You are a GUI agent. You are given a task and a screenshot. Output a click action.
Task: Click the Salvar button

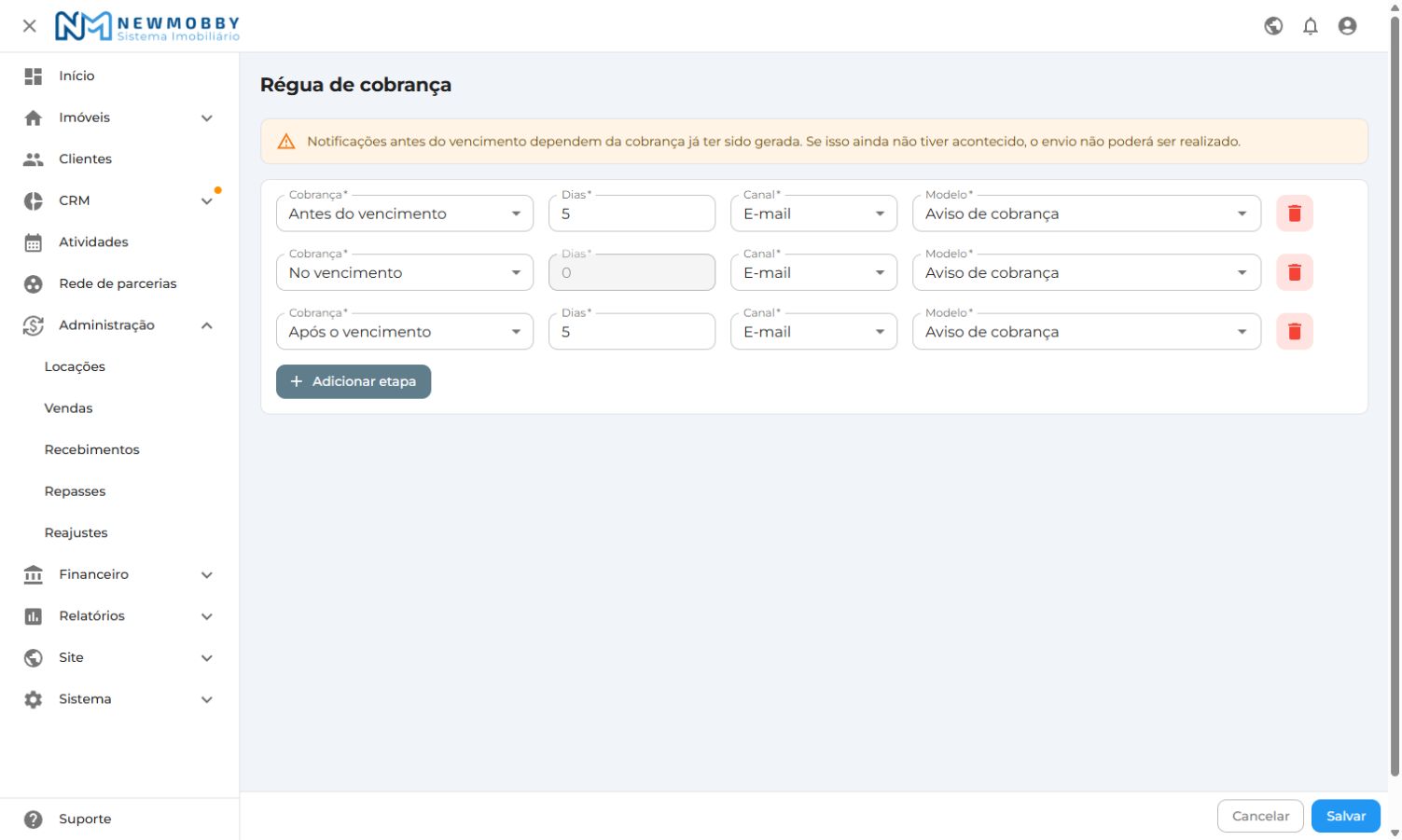[1346, 816]
